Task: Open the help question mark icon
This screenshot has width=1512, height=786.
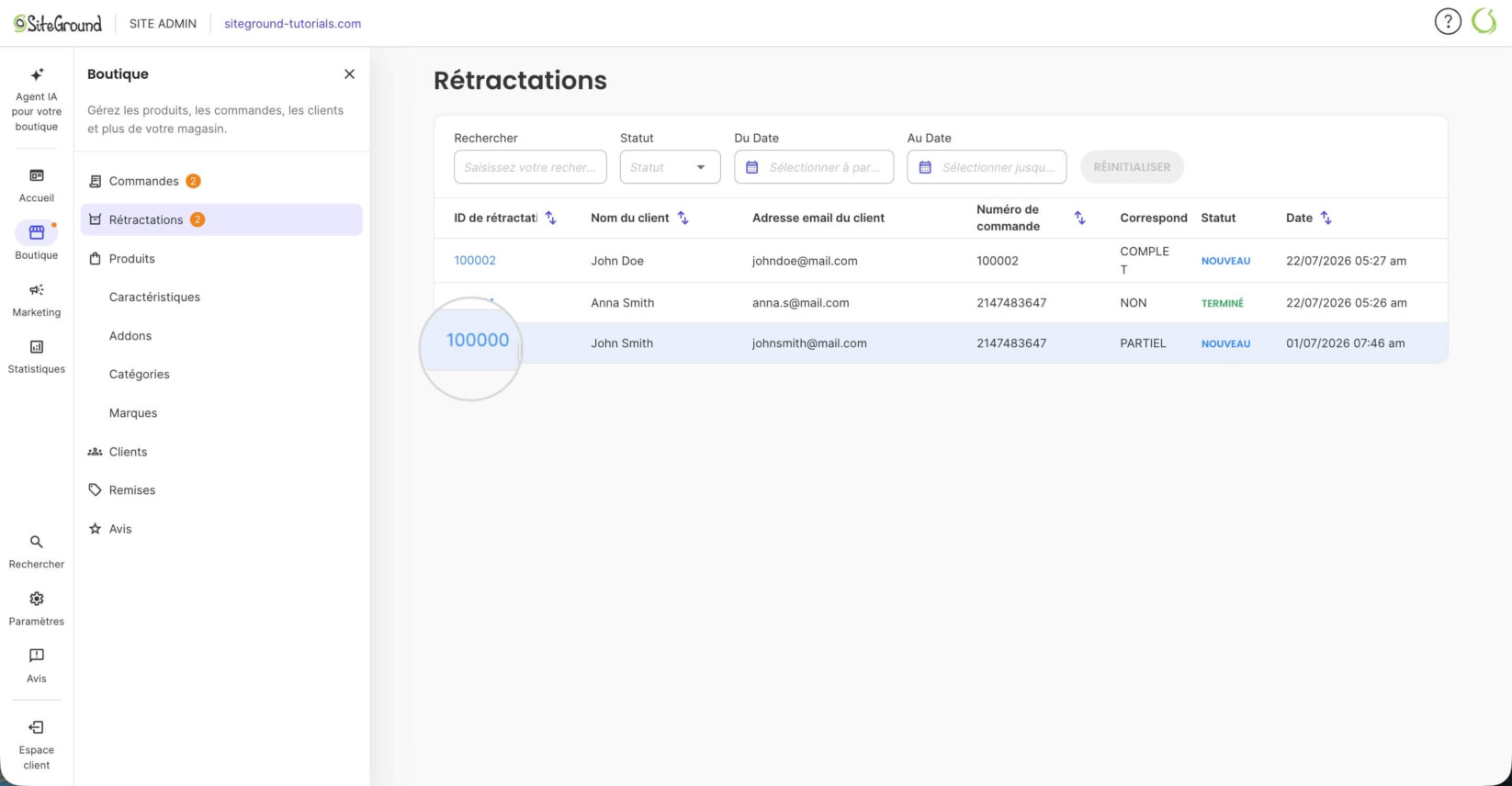Action: pos(1448,22)
